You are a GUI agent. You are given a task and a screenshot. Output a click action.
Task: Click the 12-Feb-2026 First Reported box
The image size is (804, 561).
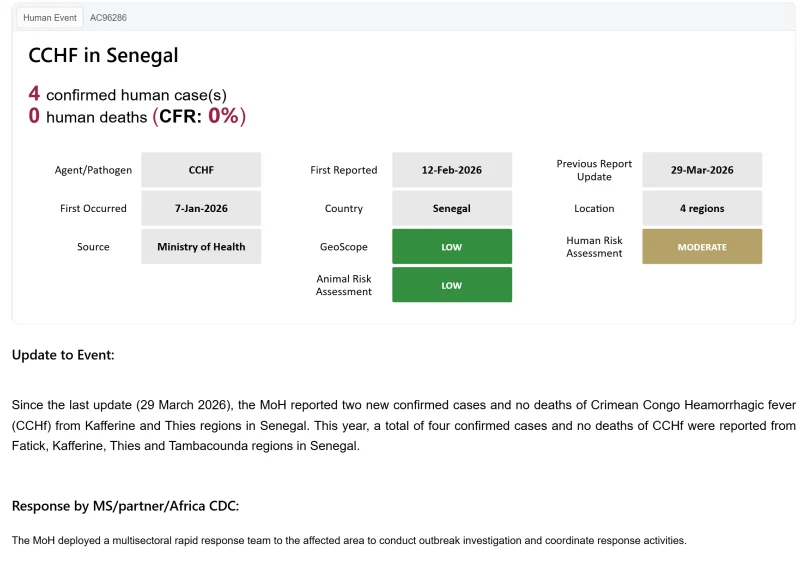pyautogui.click(x=452, y=170)
